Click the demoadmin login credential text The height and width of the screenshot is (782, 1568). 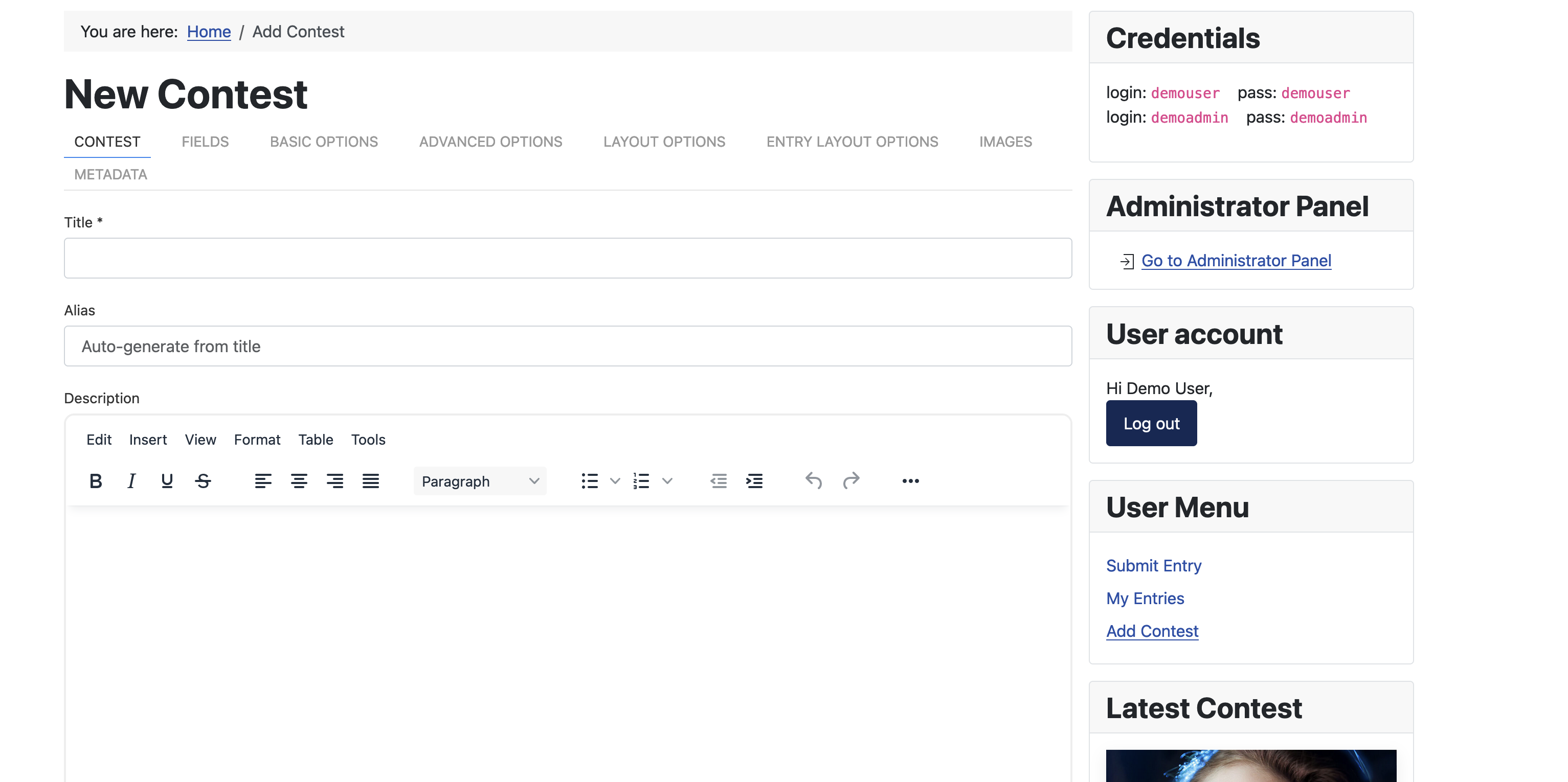pyautogui.click(x=1190, y=118)
